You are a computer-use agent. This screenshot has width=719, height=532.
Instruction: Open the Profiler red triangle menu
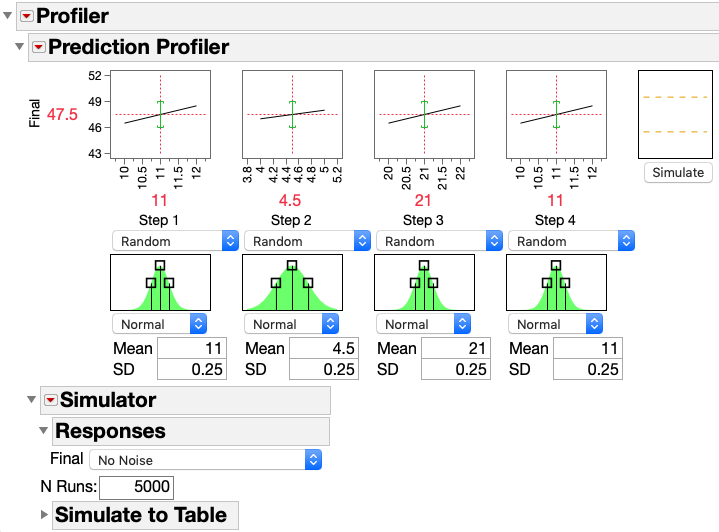pyautogui.click(x=25, y=16)
